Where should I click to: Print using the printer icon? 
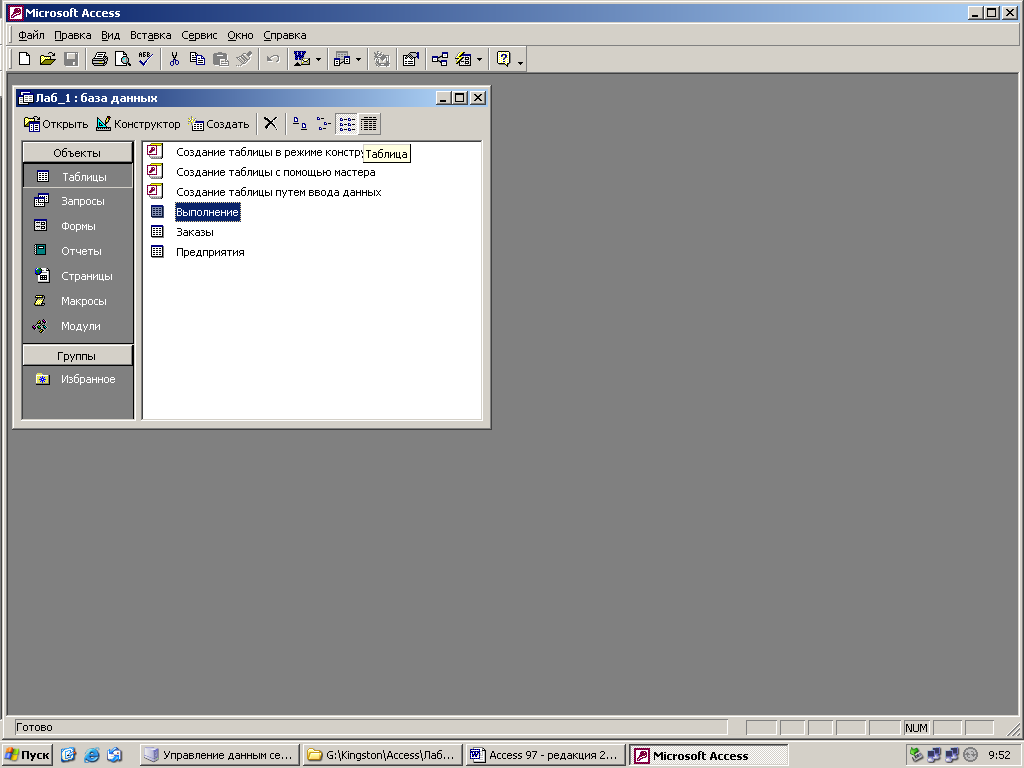(99, 59)
